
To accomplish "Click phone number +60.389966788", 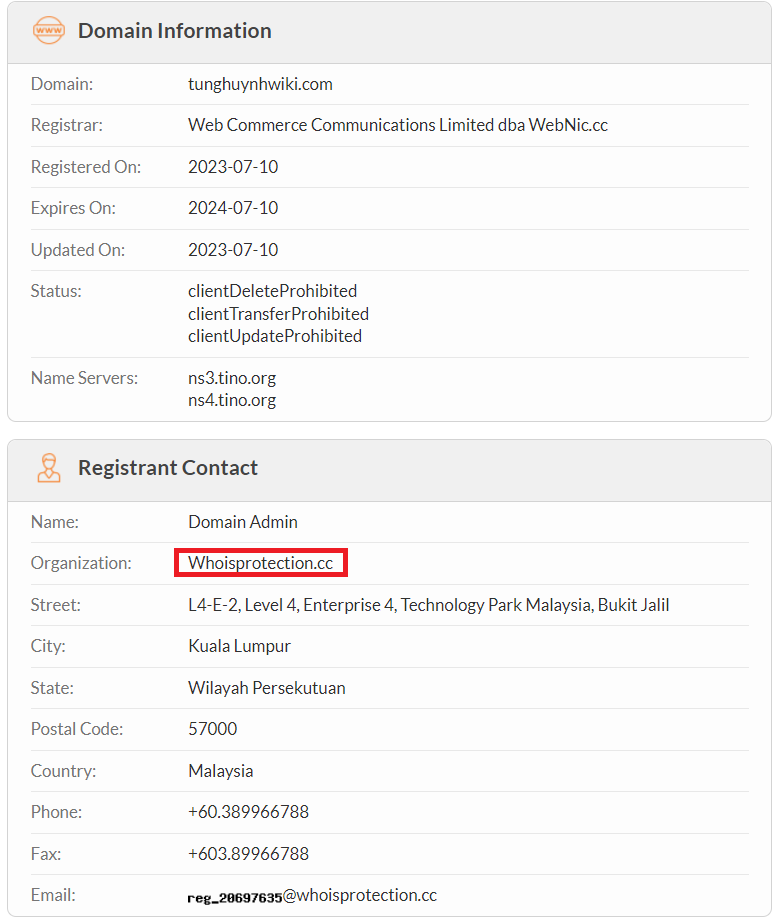I will pyautogui.click(x=248, y=812).
